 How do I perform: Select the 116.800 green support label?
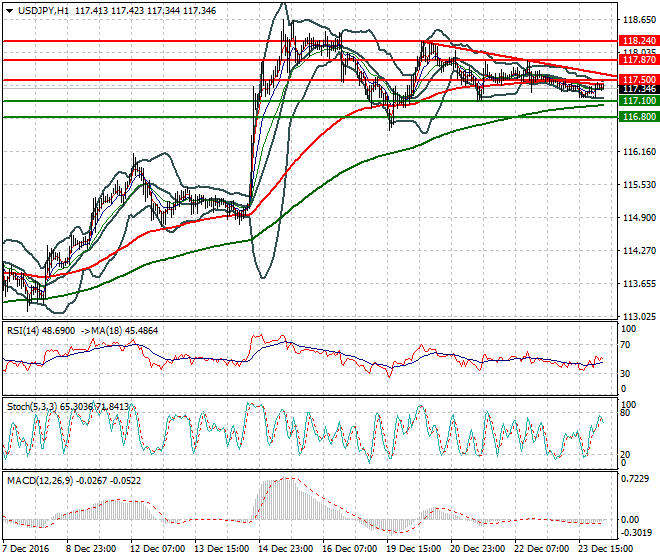click(639, 117)
